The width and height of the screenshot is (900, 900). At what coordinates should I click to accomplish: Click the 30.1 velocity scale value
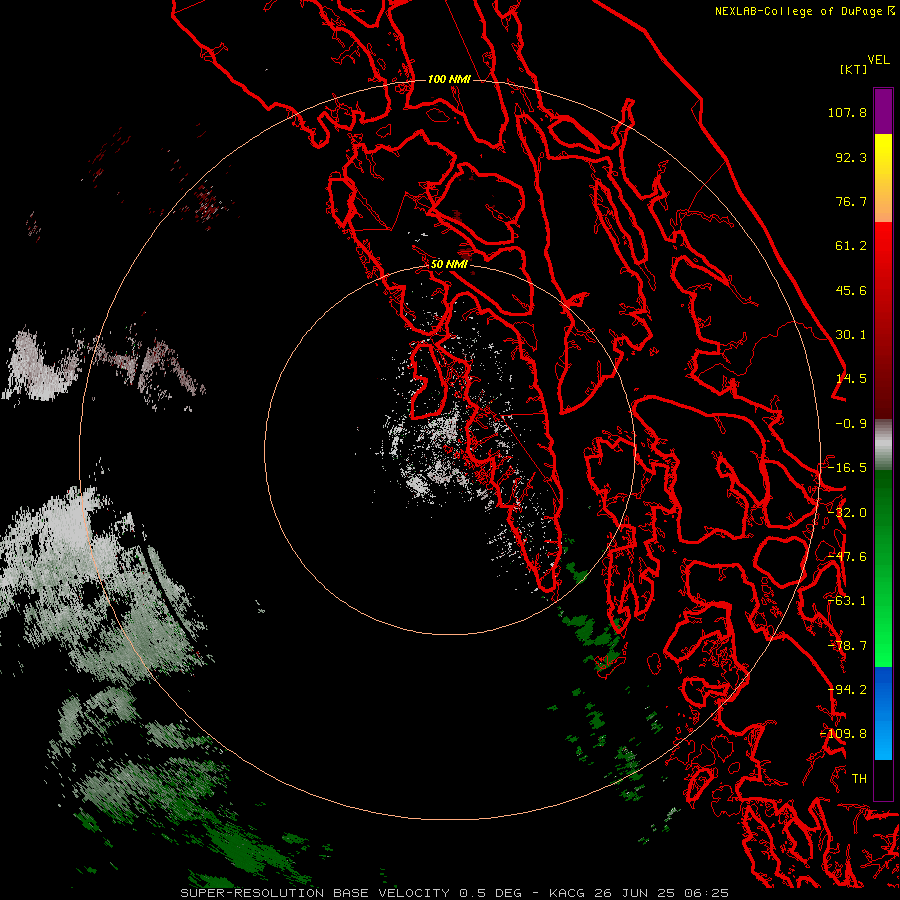click(x=851, y=335)
